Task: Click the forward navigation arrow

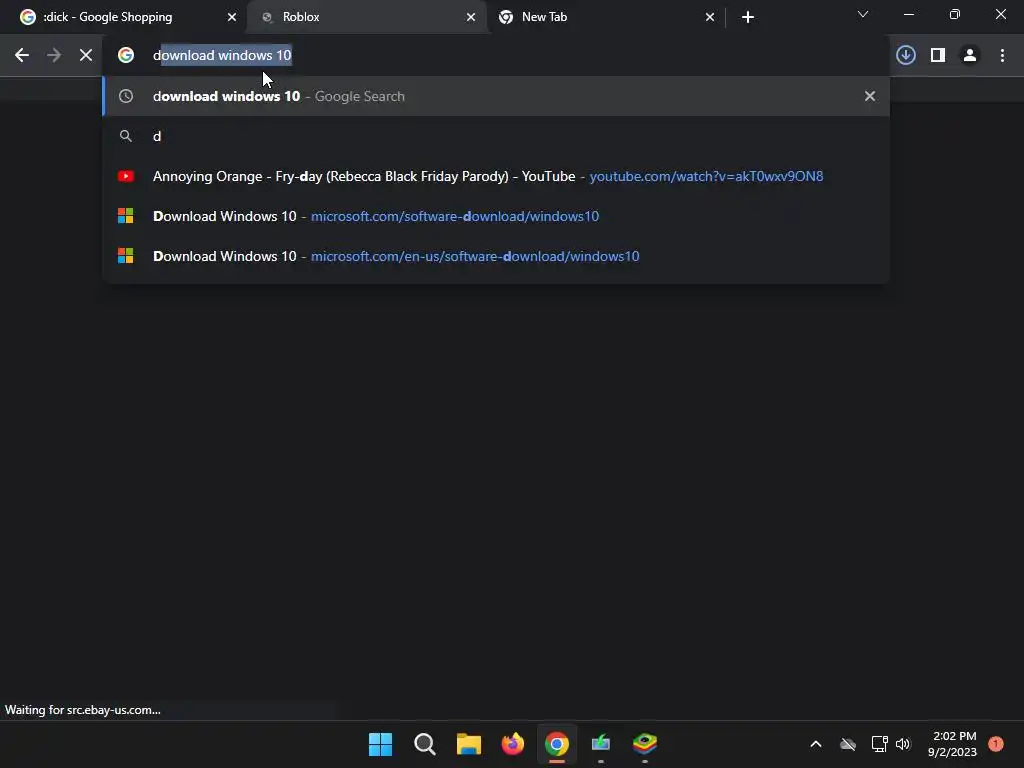Action: point(54,56)
